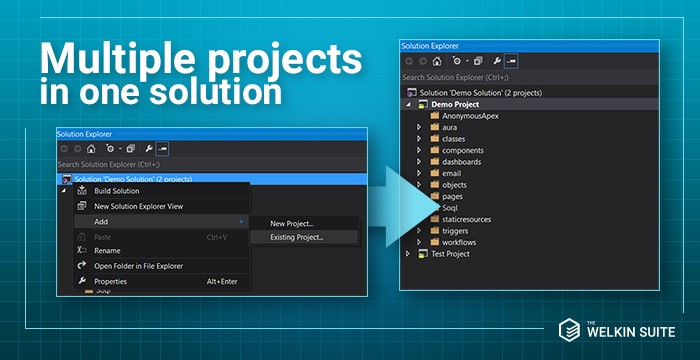The image size is (700, 360).
Task: Click the email folder icon
Action: (435, 173)
